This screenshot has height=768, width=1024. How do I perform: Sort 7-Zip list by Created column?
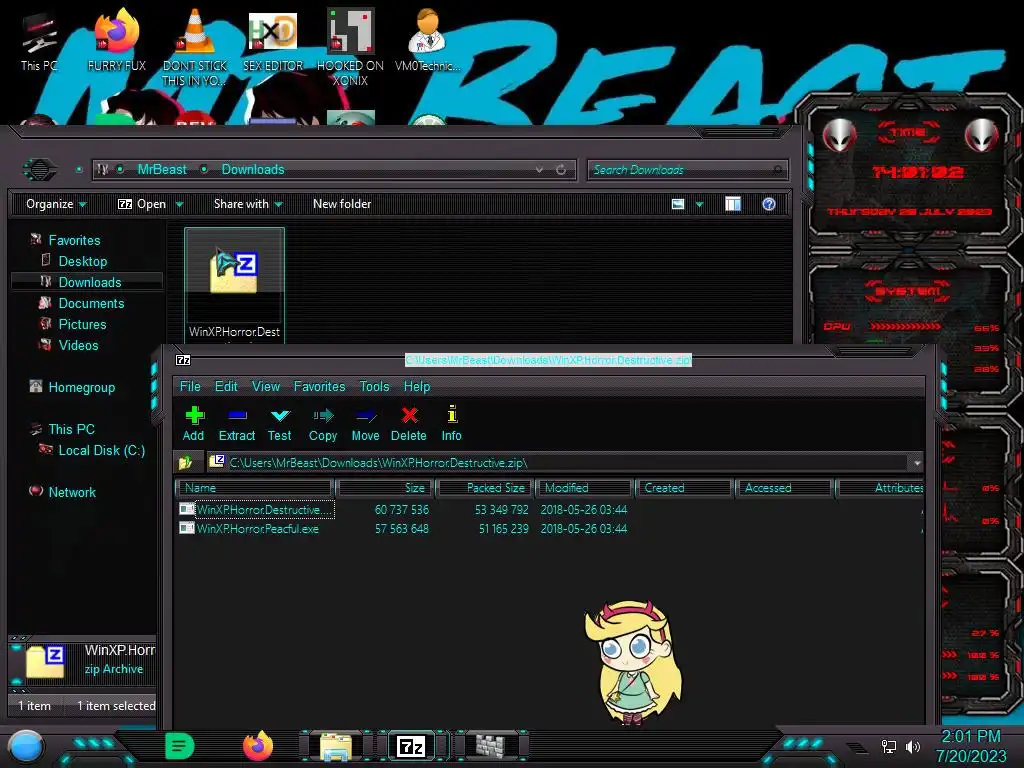(684, 488)
